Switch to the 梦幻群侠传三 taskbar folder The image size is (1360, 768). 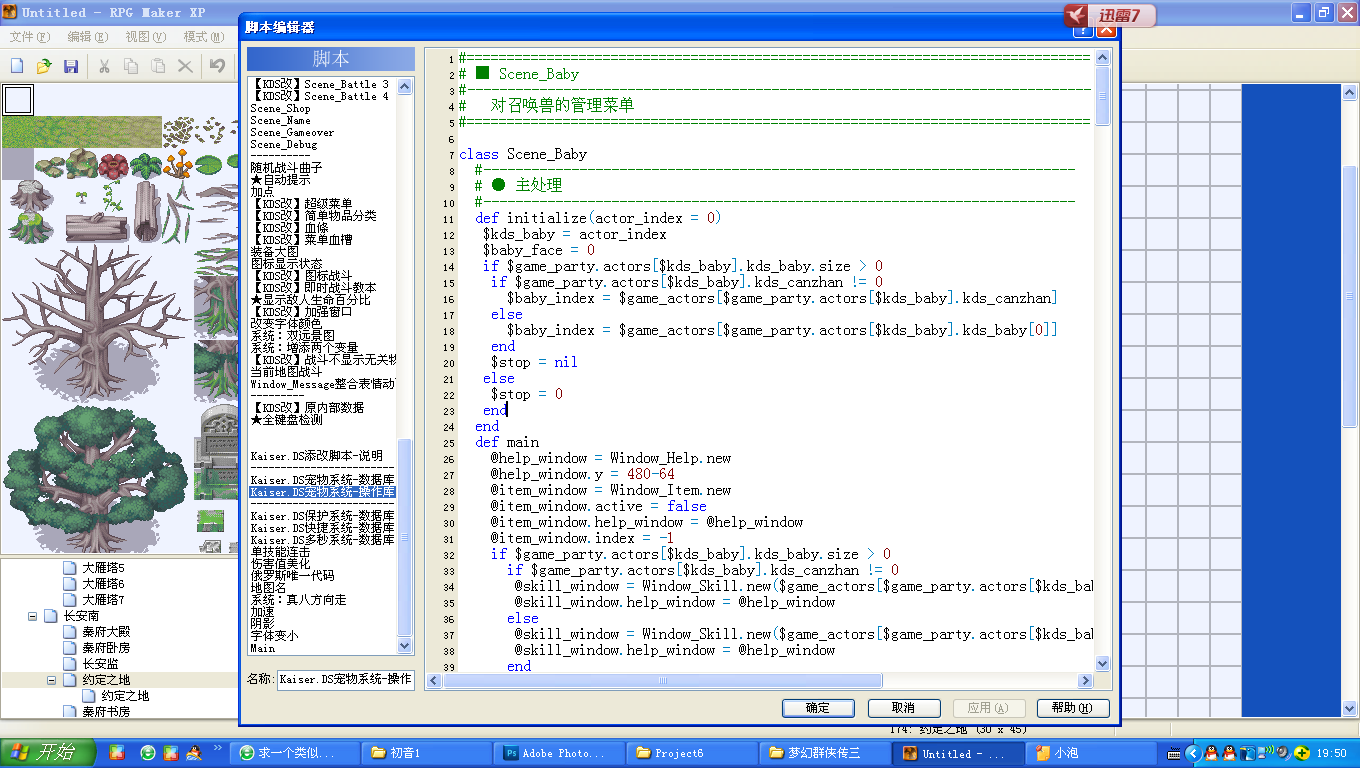pos(824,753)
